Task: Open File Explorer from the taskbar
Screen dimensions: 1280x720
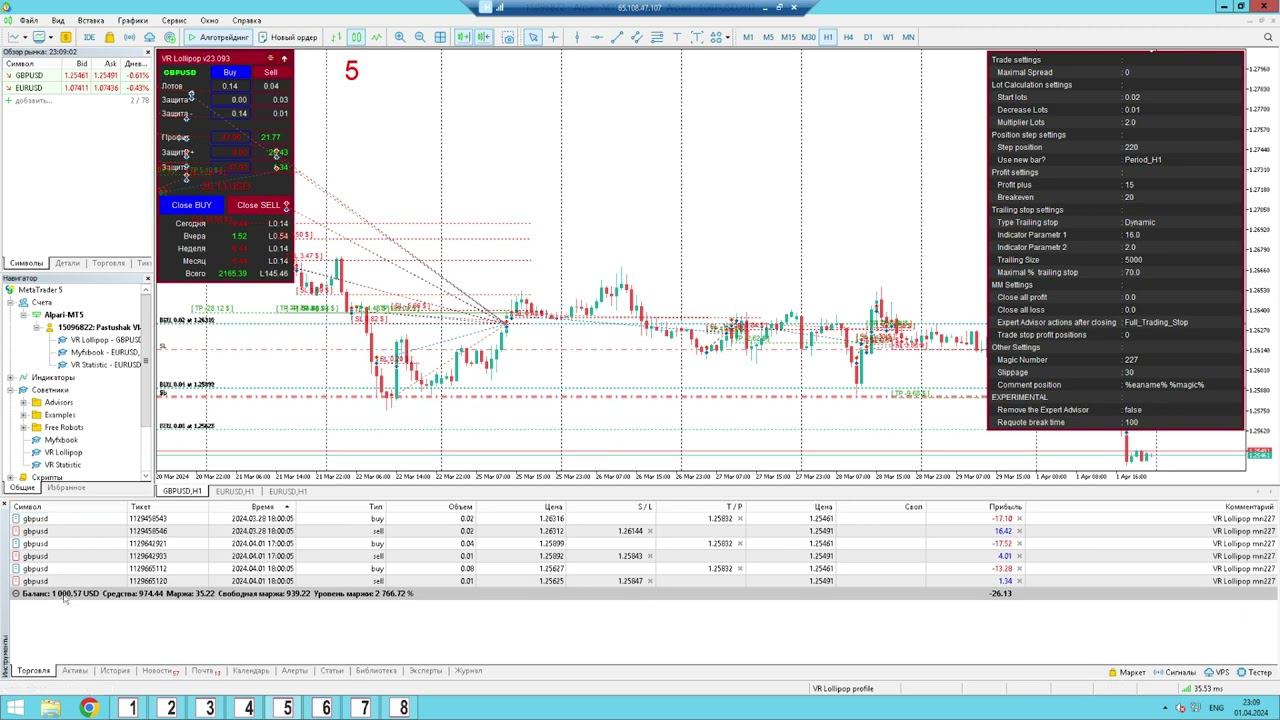Action: (51, 708)
